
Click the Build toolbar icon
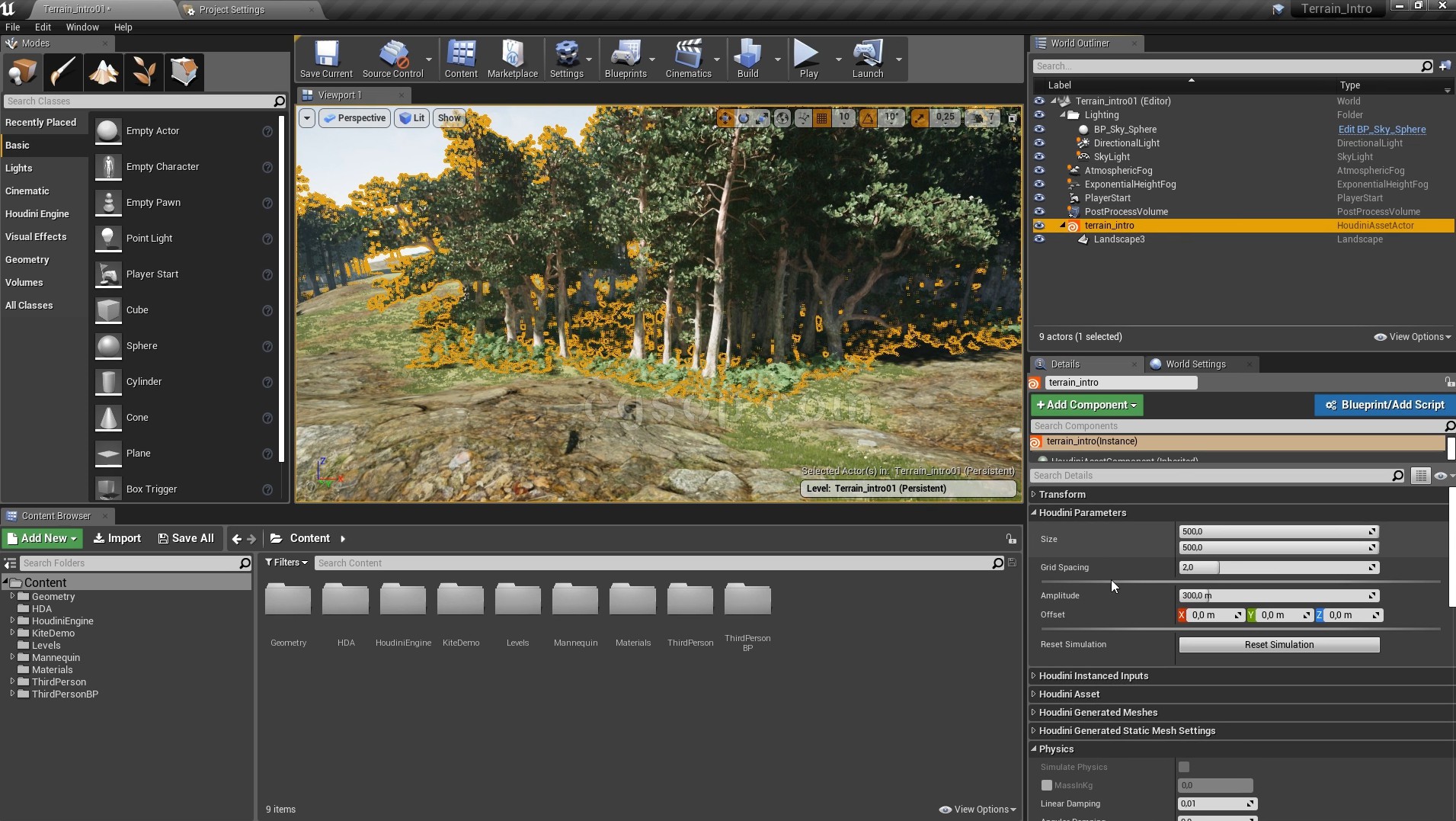(747, 59)
